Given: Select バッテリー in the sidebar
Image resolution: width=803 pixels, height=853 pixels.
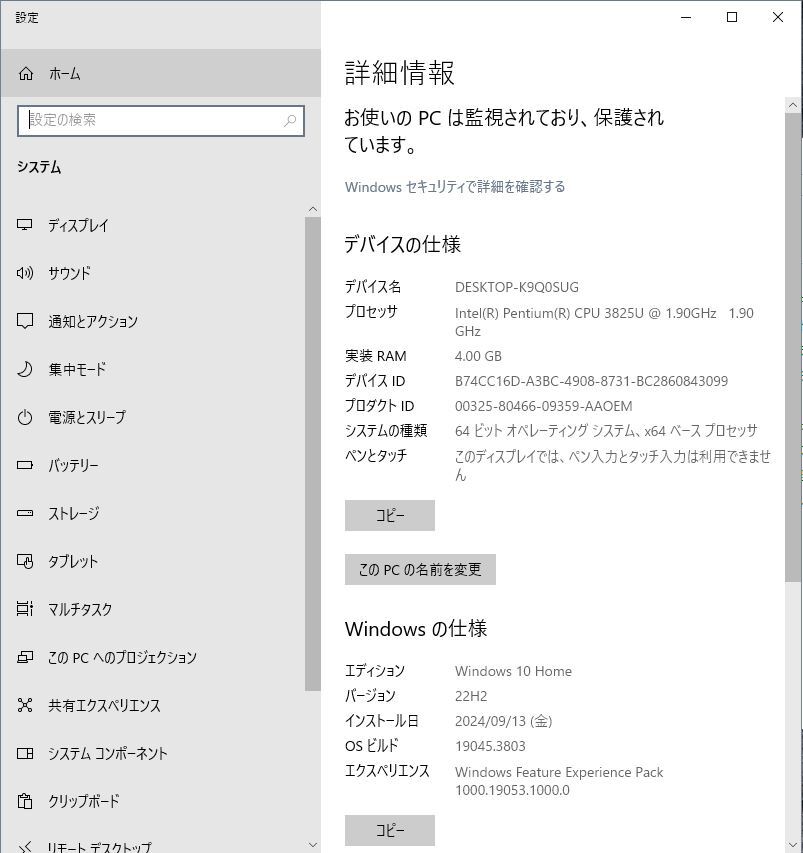Looking at the screenshot, I should (x=152, y=465).
